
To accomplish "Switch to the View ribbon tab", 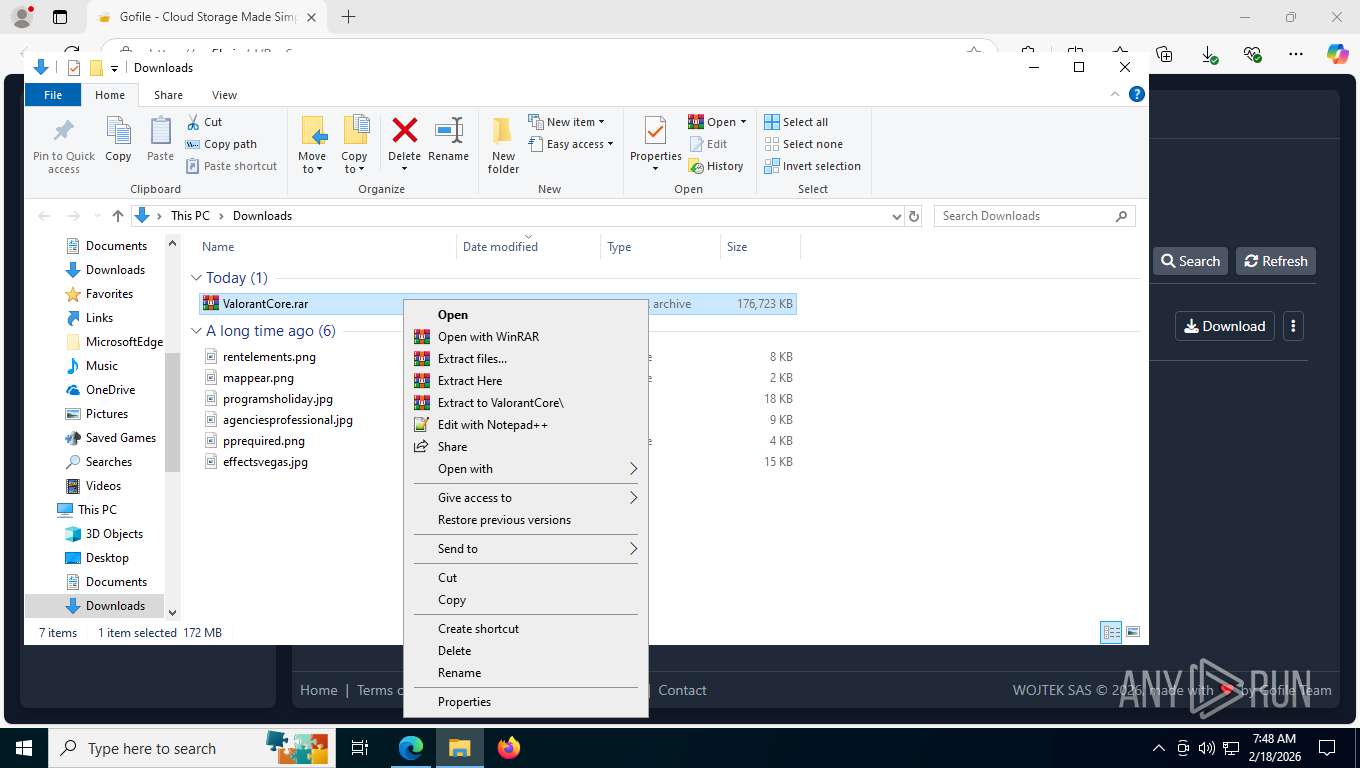I will tap(224, 95).
